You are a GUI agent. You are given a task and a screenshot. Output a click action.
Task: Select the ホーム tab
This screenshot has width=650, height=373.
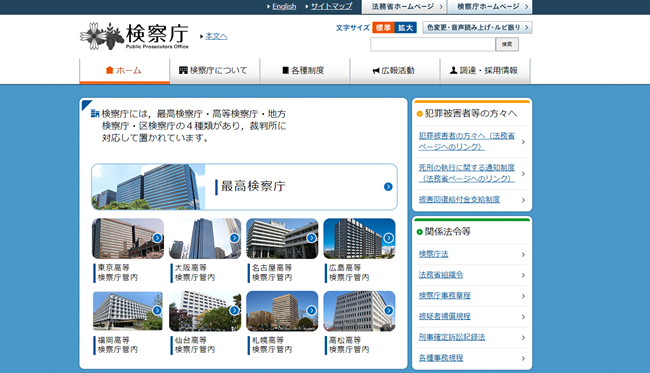(124, 71)
